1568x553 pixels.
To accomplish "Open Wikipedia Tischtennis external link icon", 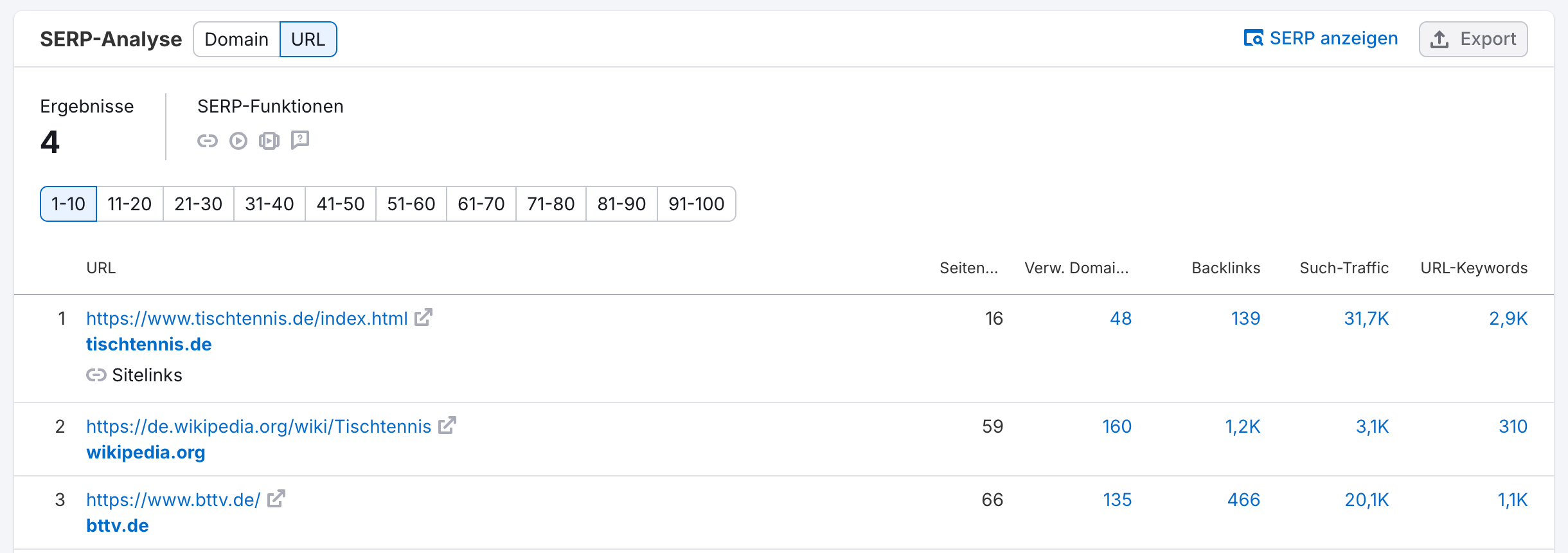I will [447, 426].
